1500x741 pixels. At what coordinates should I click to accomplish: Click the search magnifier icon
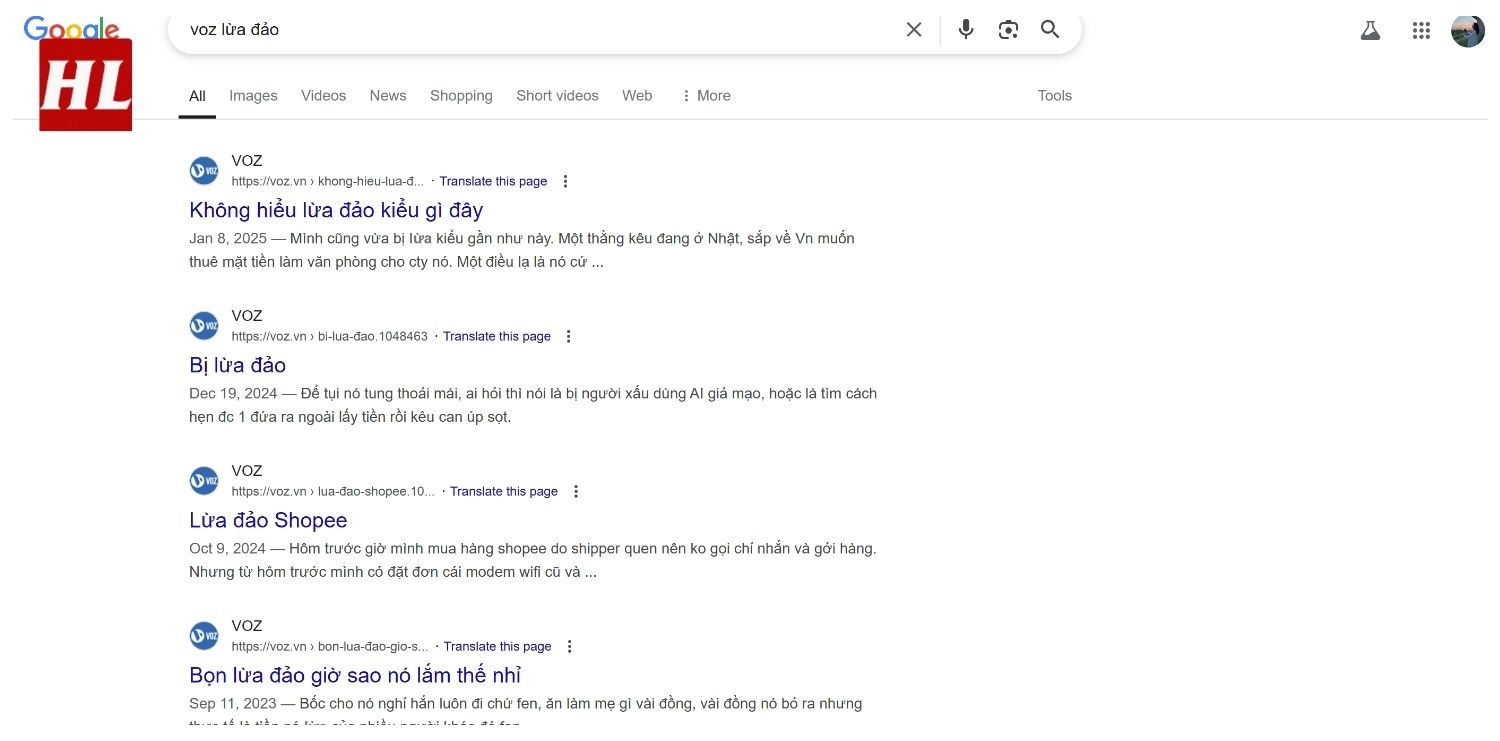(1049, 29)
